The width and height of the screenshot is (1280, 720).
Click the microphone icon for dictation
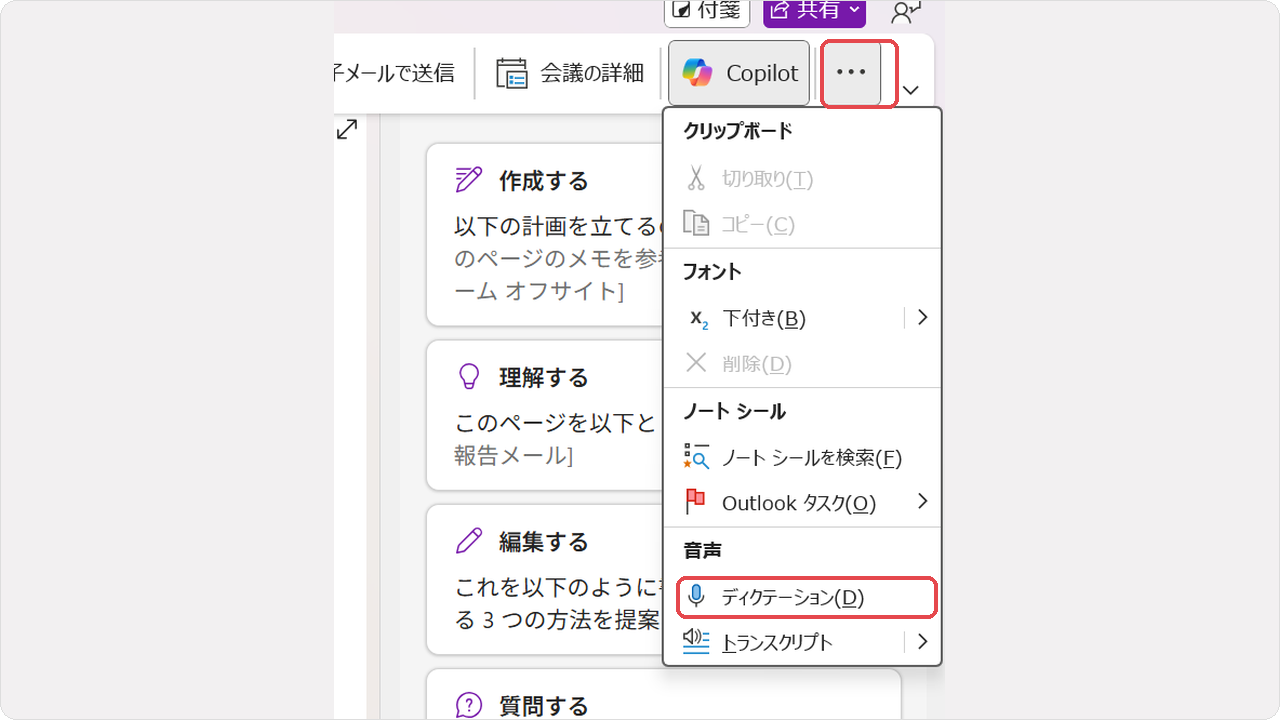[x=696, y=597]
